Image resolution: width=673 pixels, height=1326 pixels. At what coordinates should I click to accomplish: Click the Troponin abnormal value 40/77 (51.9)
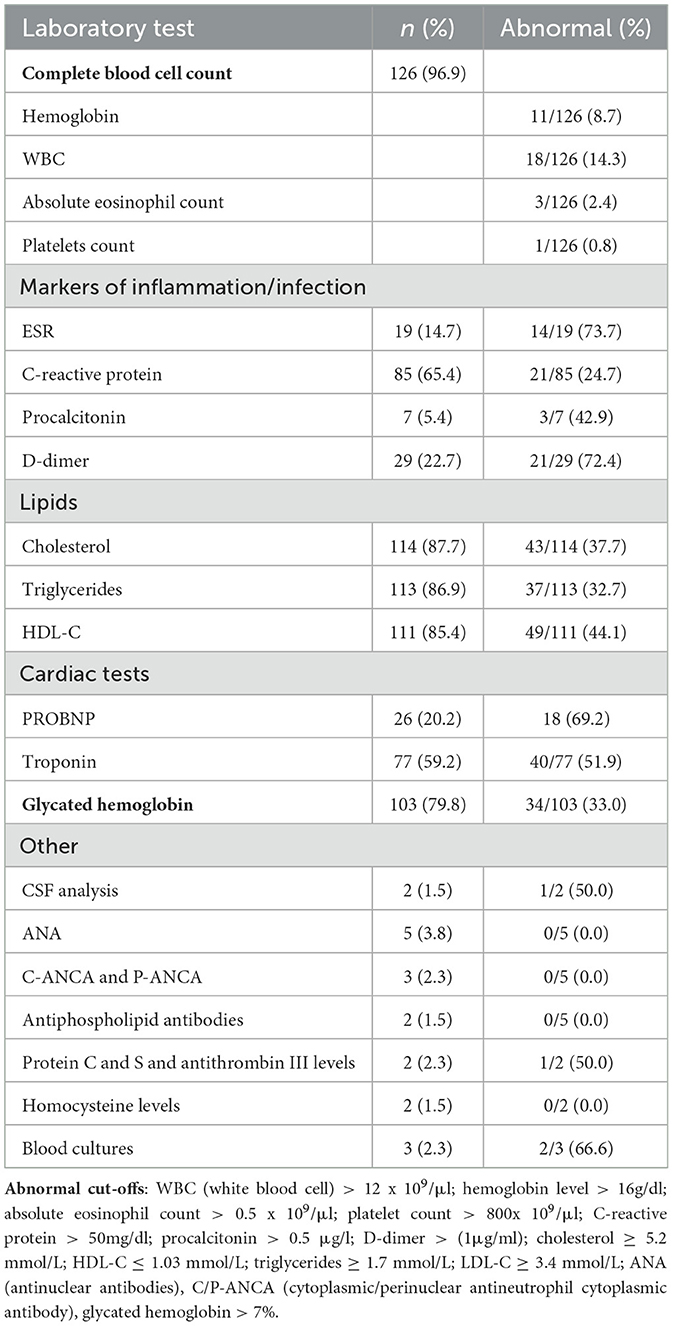[x=576, y=759]
